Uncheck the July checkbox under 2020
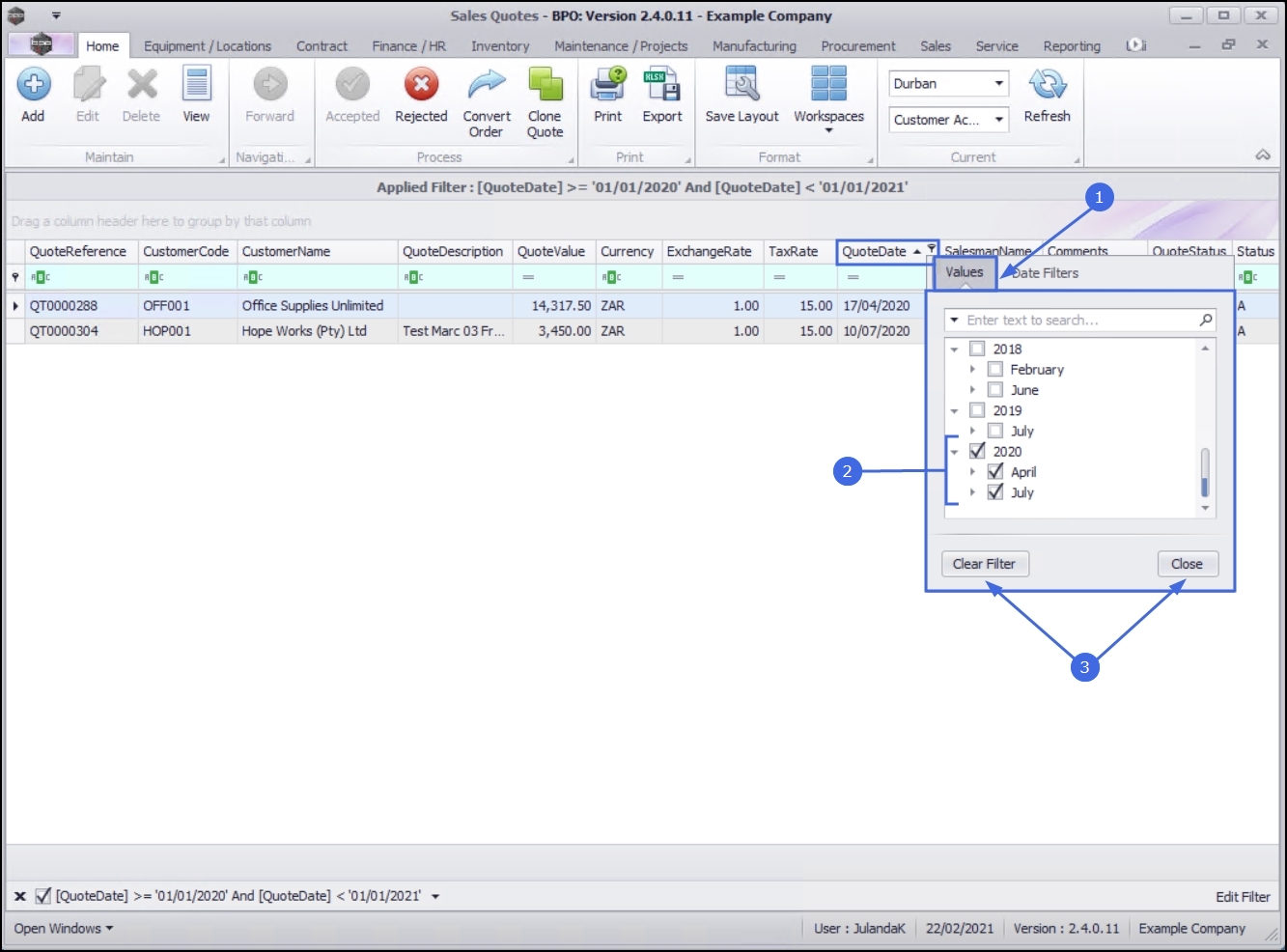 [995, 492]
